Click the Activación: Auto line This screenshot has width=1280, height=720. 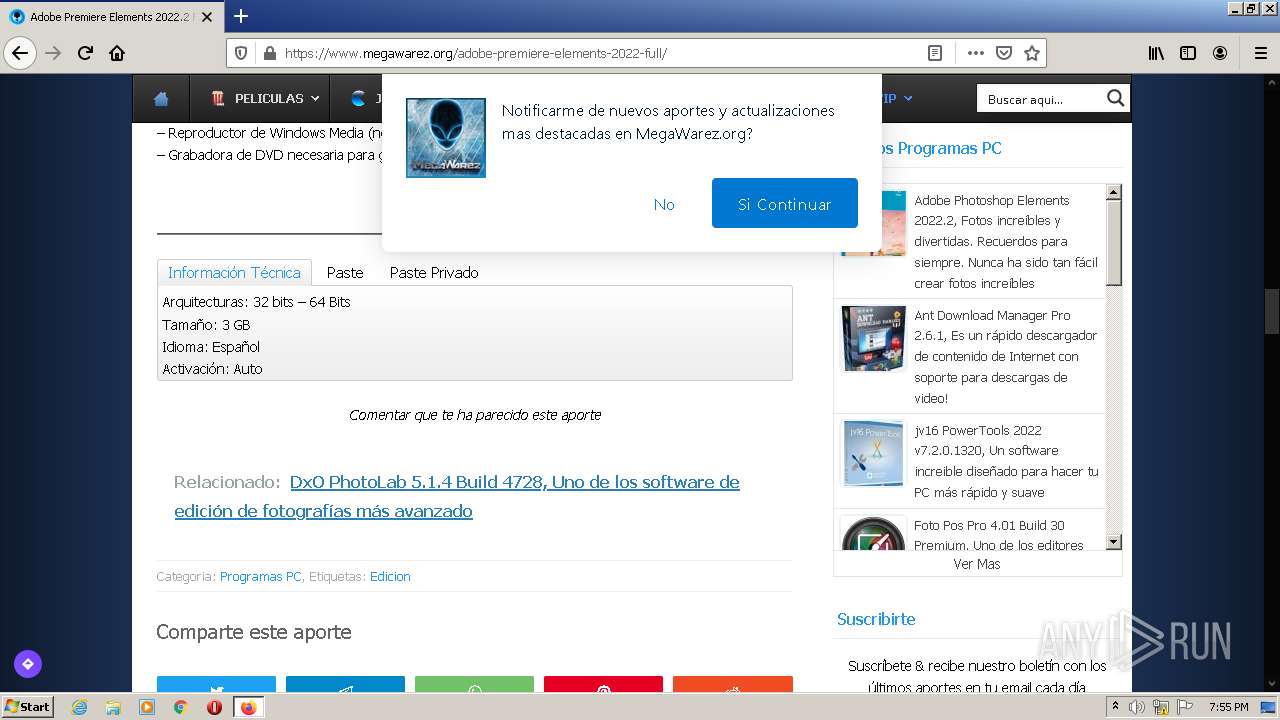point(212,369)
